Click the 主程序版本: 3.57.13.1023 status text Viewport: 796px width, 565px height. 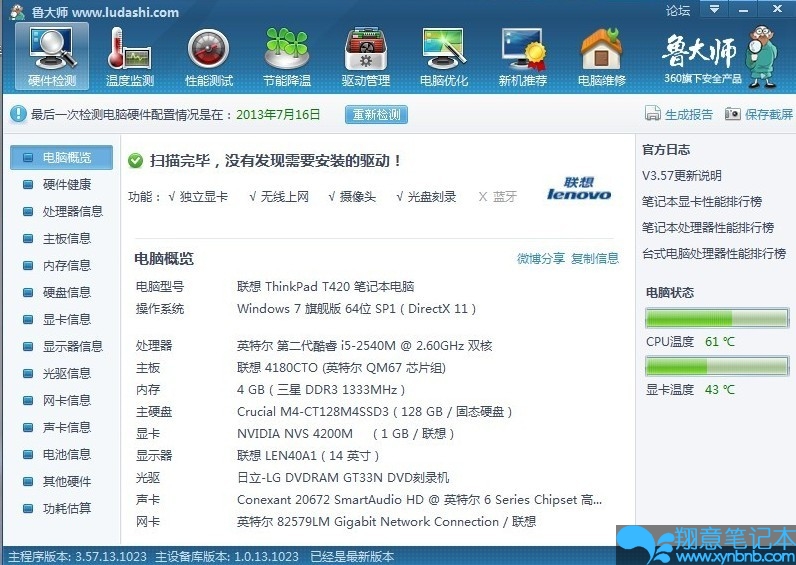pos(78,556)
